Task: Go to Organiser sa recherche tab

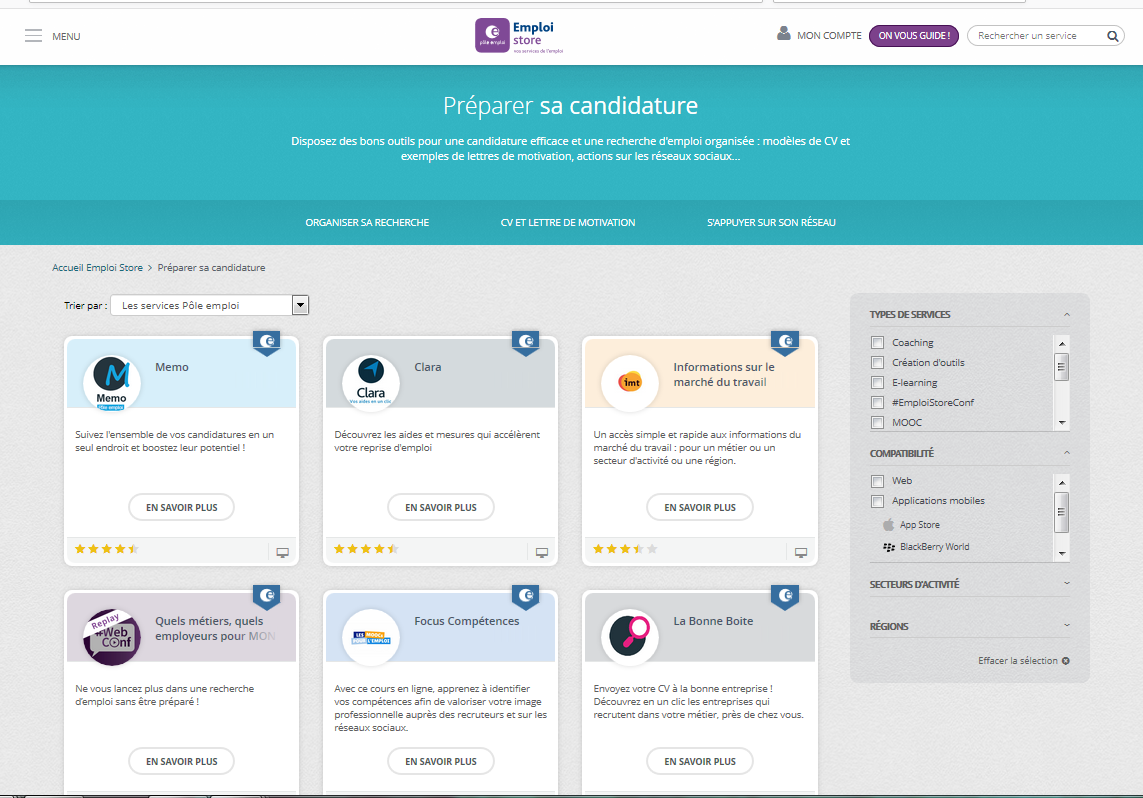Action: (x=367, y=222)
